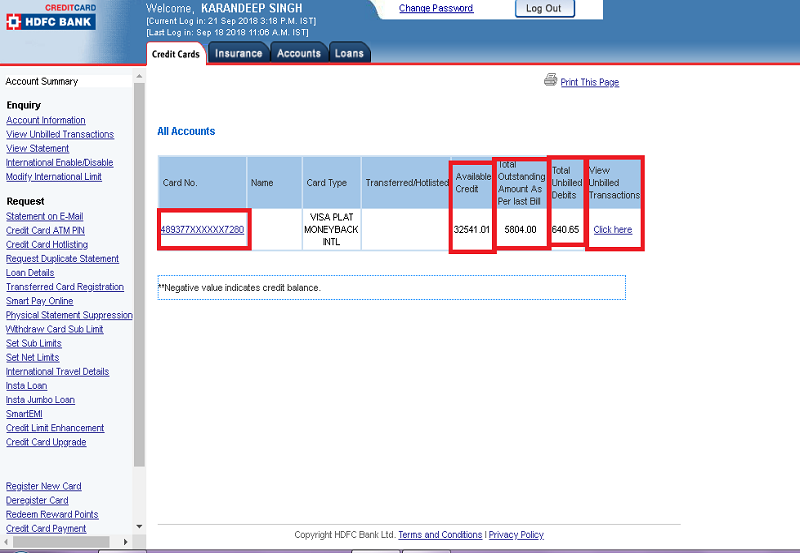Open Credit Card Hotlisting link
The image size is (800, 553).
tap(47, 244)
